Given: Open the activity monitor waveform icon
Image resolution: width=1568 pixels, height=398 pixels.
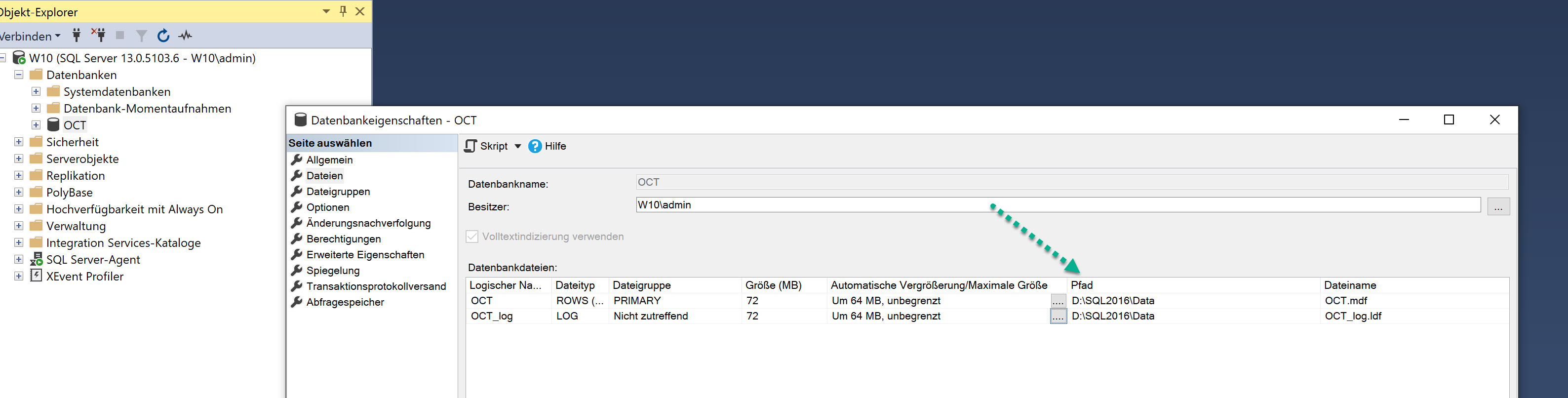Looking at the screenshot, I should 185,36.
